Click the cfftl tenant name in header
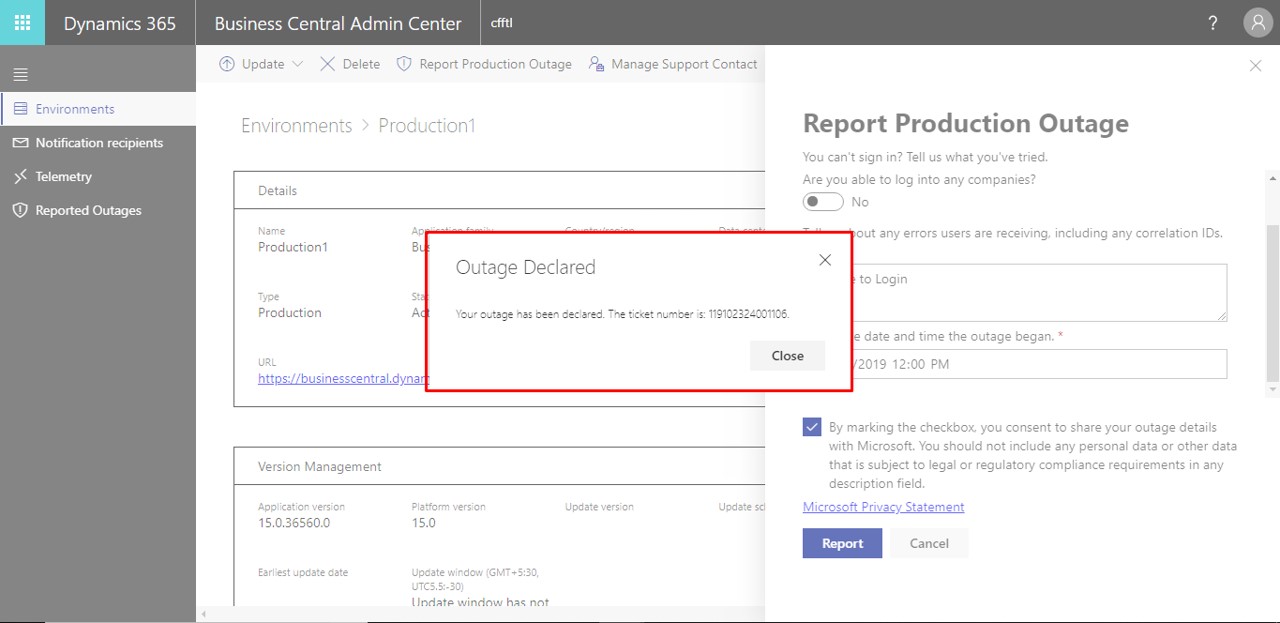Screen dimensions: 1280x623 tap(502, 23)
